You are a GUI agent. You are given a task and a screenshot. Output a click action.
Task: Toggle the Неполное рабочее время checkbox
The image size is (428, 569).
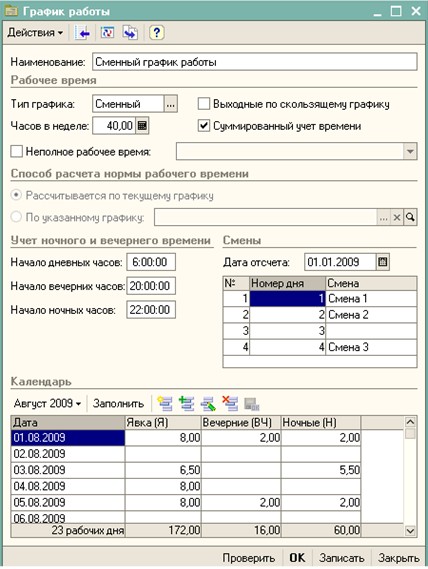17,151
